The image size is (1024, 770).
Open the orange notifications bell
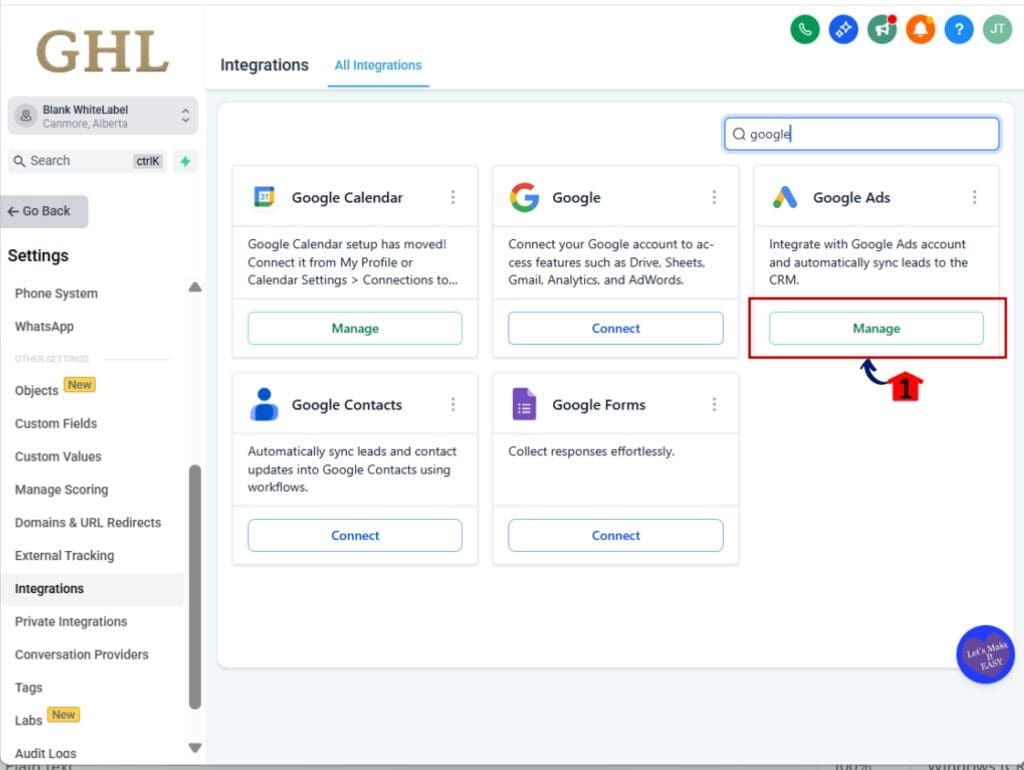click(920, 29)
